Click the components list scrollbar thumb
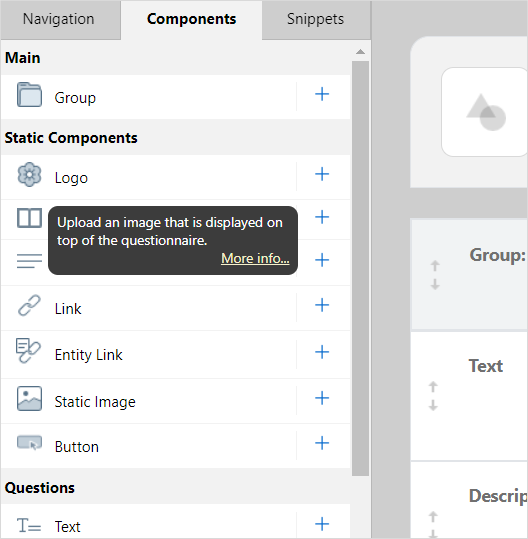This screenshot has height=539, width=528. tap(360, 268)
